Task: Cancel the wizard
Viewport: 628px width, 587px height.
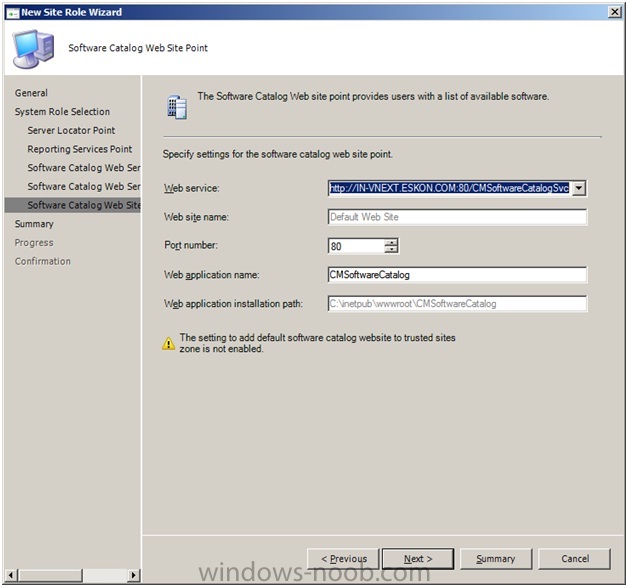Action: (574, 559)
